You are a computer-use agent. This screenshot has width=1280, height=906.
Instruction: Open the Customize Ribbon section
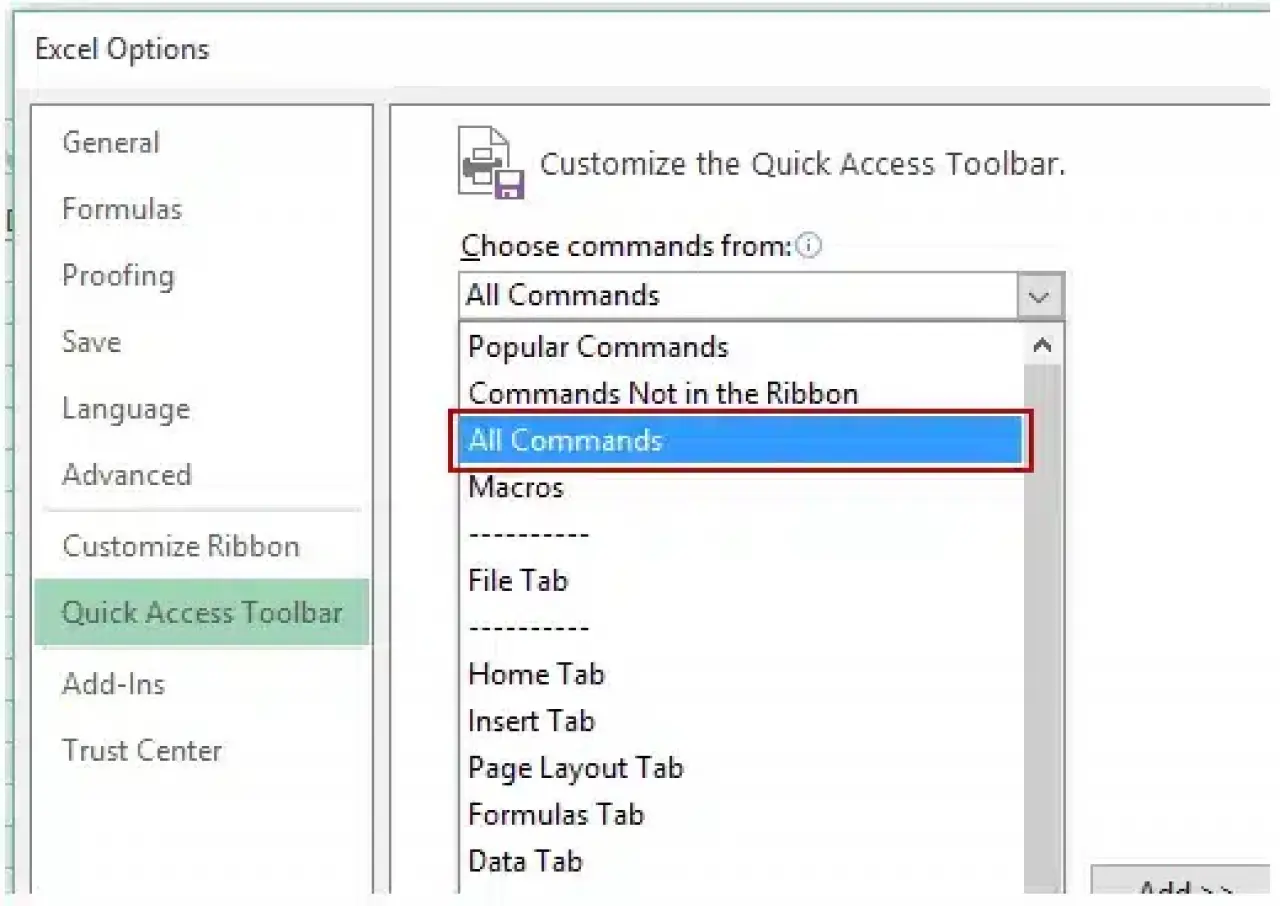point(181,546)
